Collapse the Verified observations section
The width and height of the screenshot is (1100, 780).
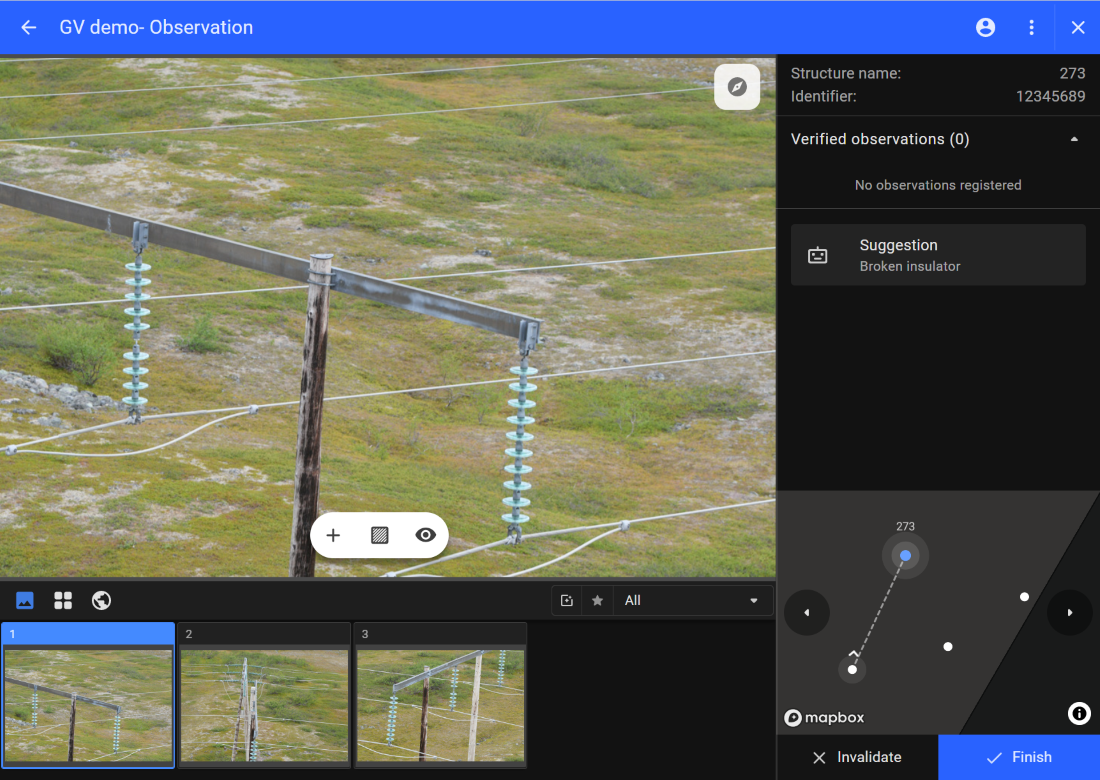click(x=1074, y=139)
